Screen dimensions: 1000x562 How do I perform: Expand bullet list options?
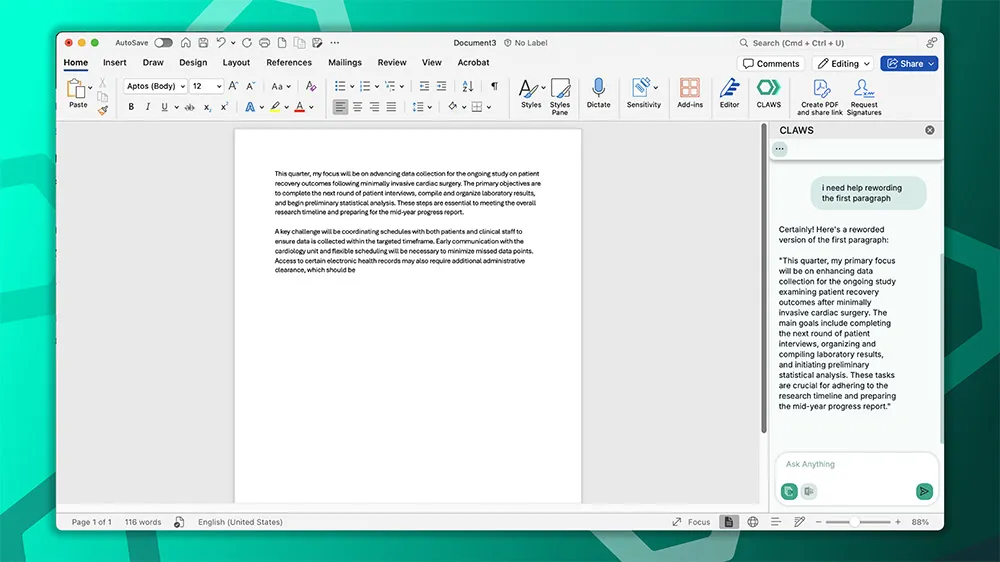click(x=352, y=87)
